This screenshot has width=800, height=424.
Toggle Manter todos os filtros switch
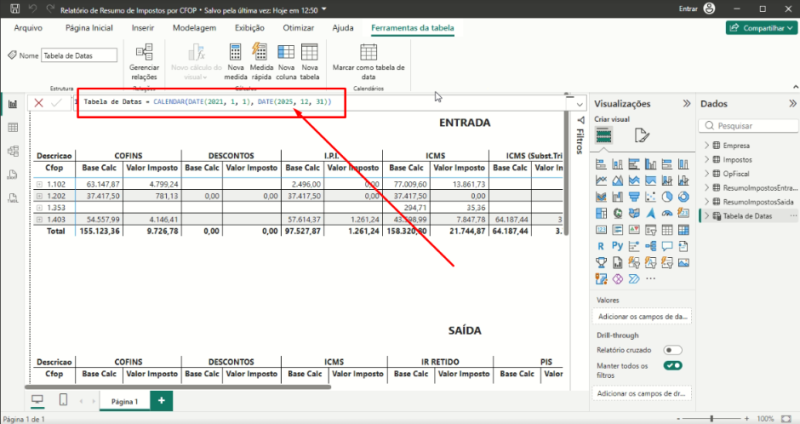pos(672,365)
